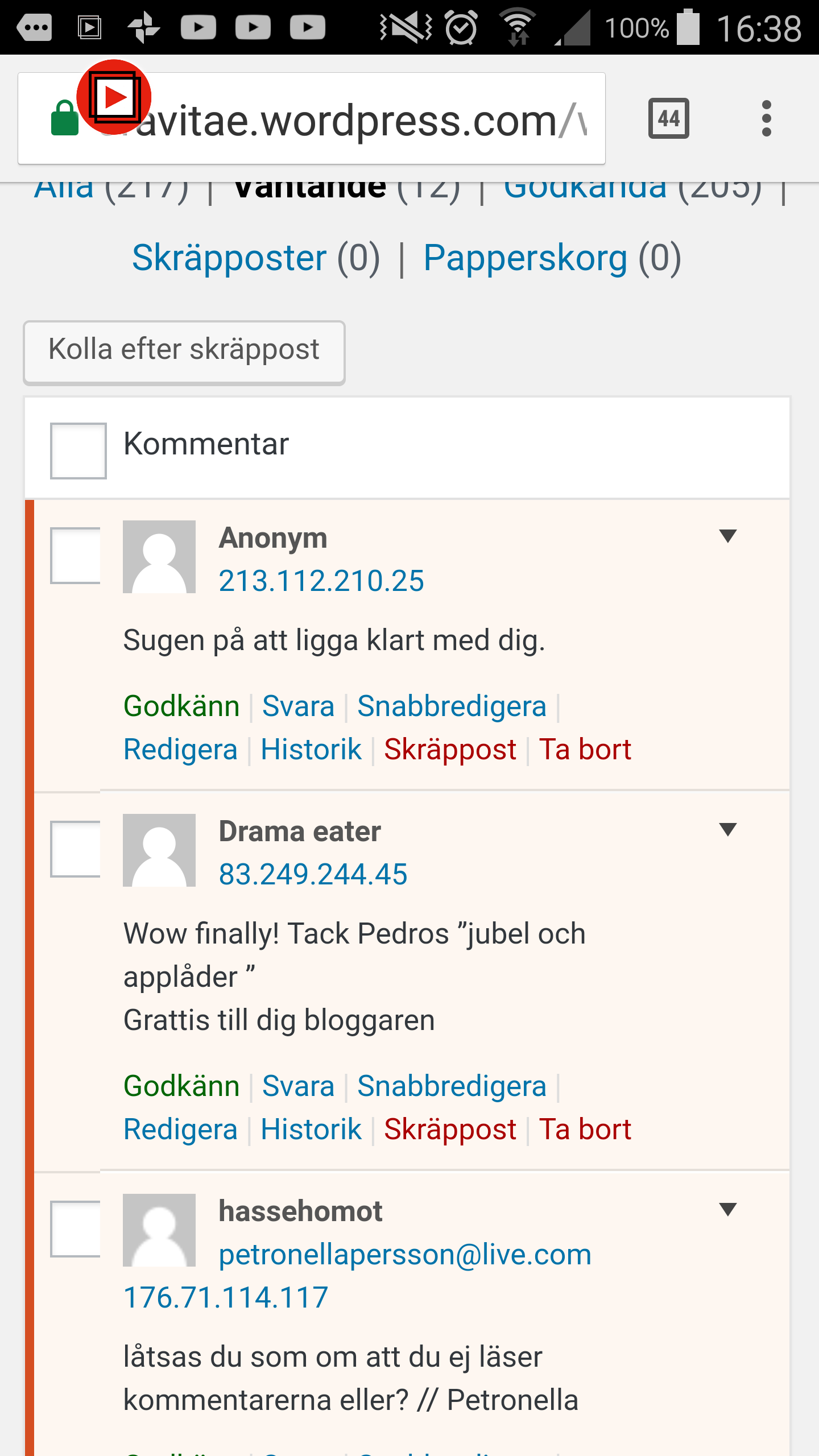Screen dimensions: 819x1456
Task: Open the Chrome three-dot overflow menu
Action: 766,118
